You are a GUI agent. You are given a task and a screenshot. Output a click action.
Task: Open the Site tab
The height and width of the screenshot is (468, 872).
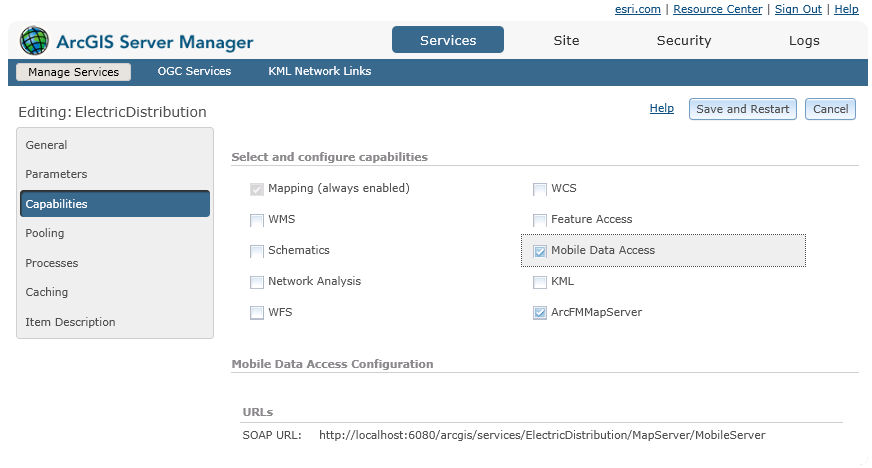(x=566, y=41)
